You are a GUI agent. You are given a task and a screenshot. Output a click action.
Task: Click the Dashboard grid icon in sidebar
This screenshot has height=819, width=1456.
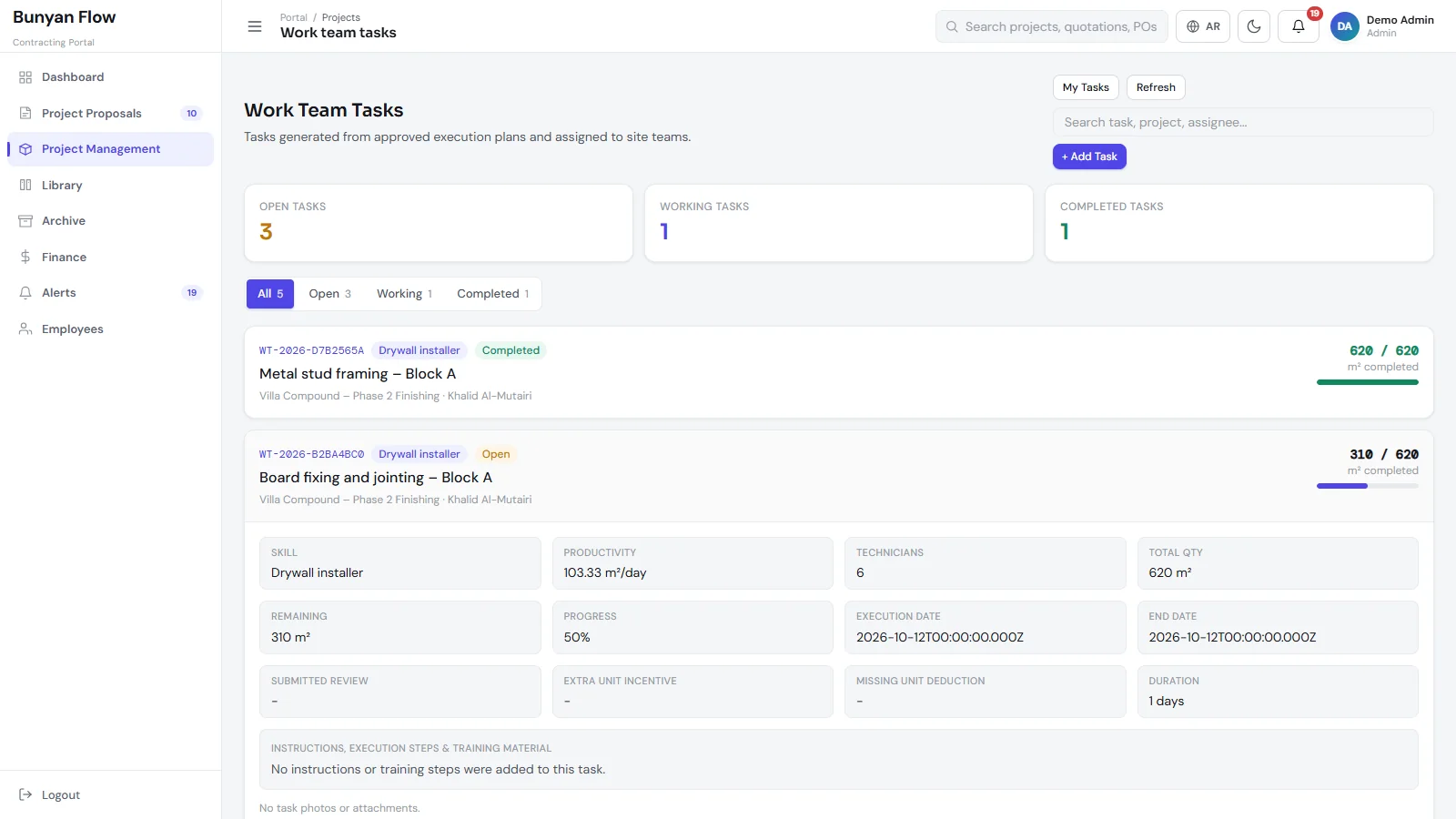click(25, 77)
